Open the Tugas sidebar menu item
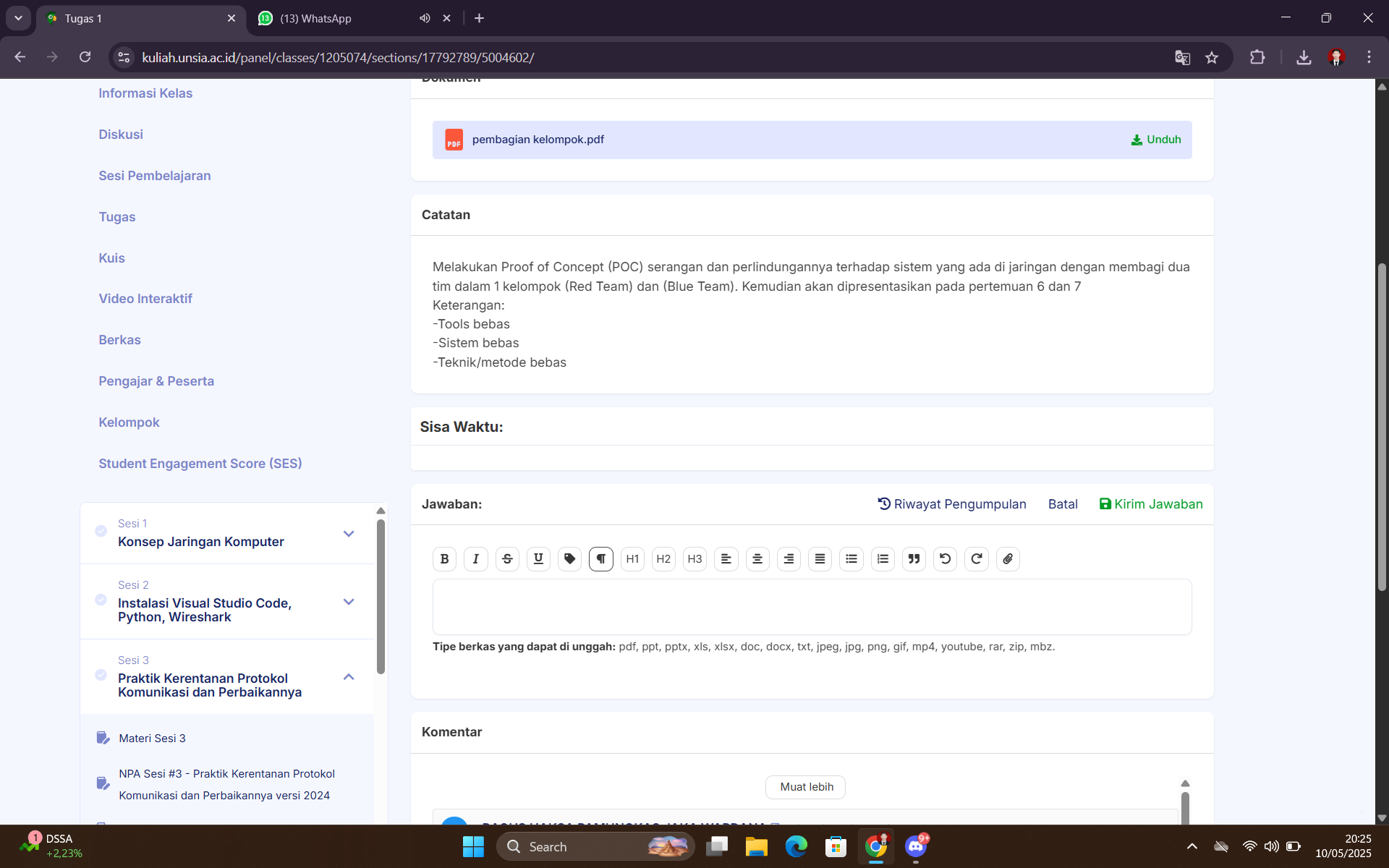 point(117,217)
